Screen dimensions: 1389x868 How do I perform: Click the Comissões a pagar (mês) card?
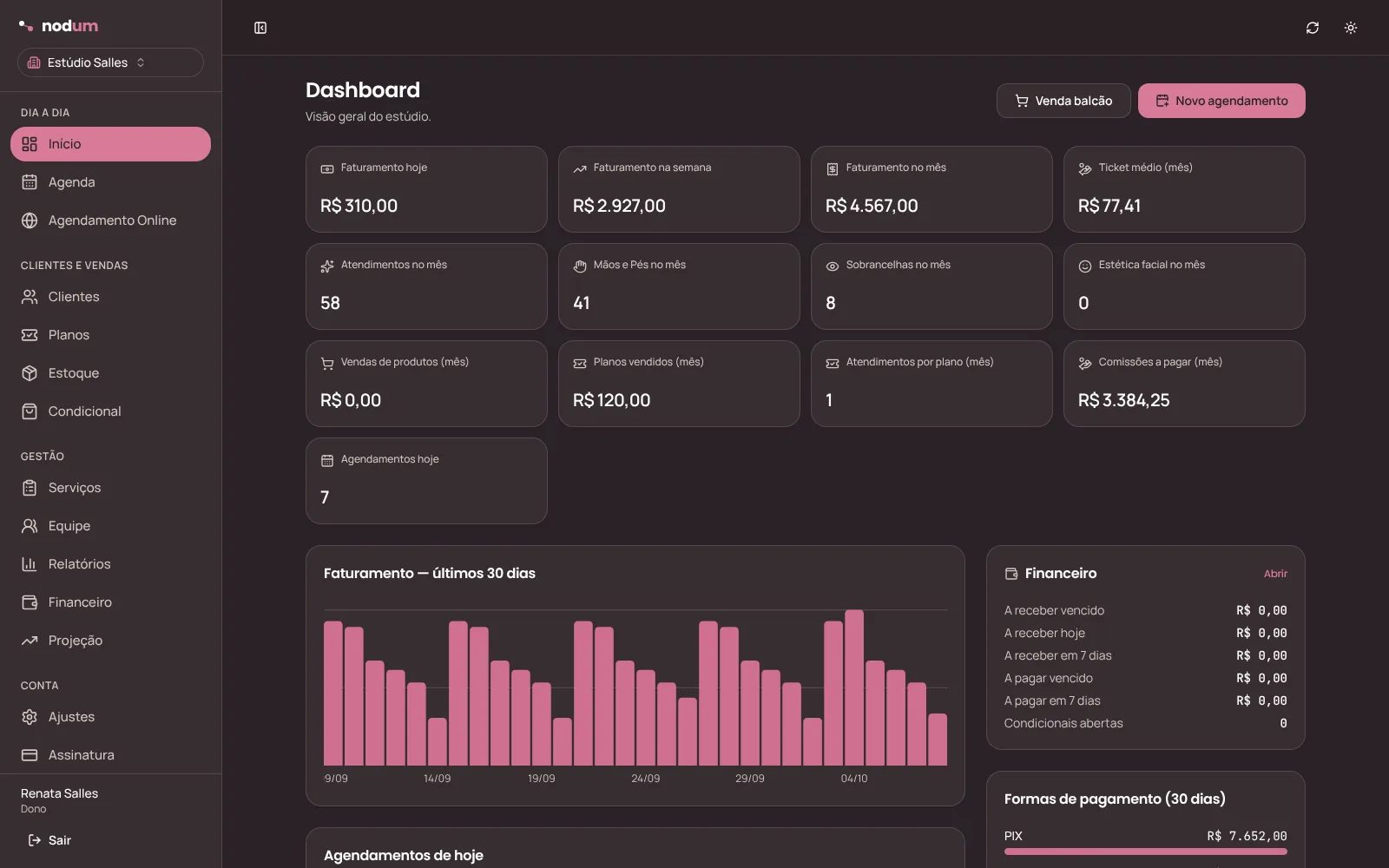point(1184,384)
